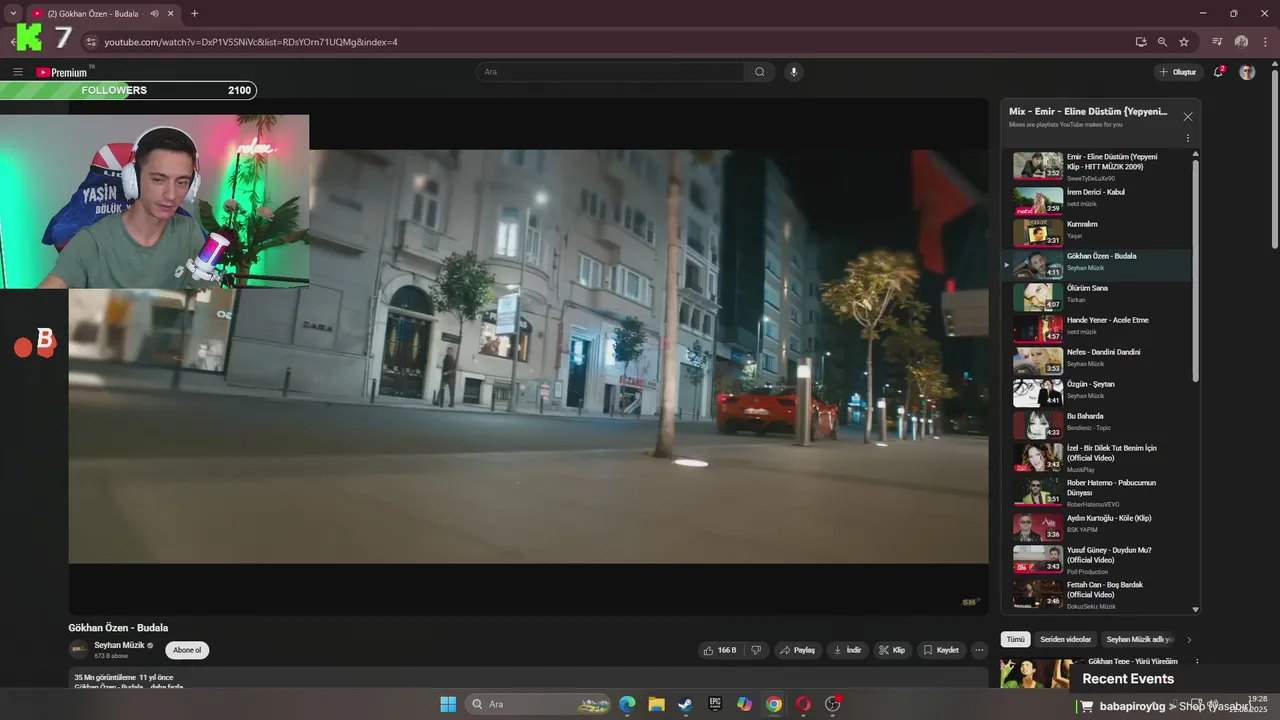Mute tab via speaker icon

[x=155, y=13]
